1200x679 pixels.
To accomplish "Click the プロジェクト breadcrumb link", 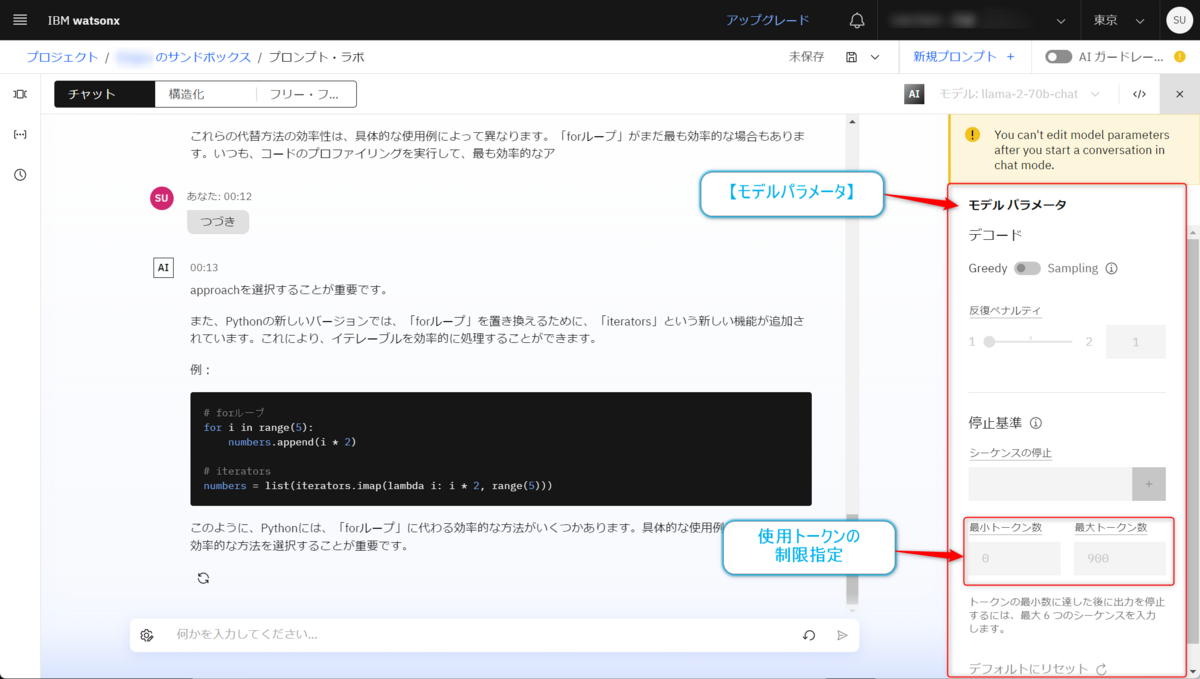I will click(62, 57).
